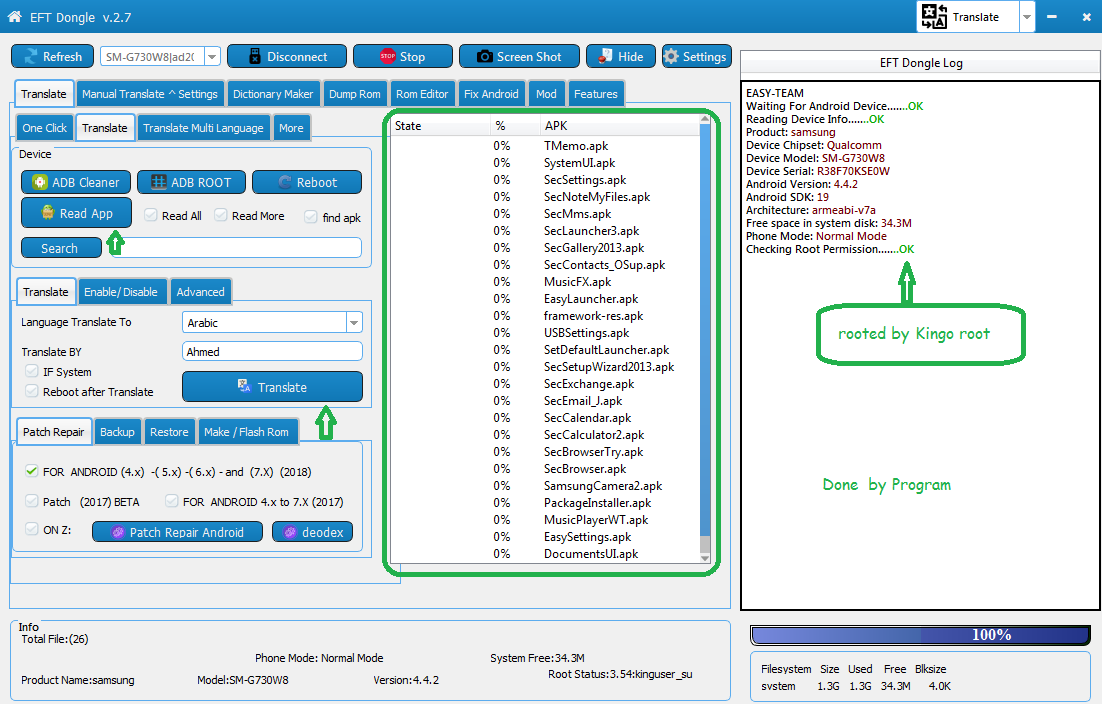Viewport: 1102px width, 704px height.
Task: Enable Reboot after Translate checkbox
Action: pyautogui.click(x=32, y=391)
